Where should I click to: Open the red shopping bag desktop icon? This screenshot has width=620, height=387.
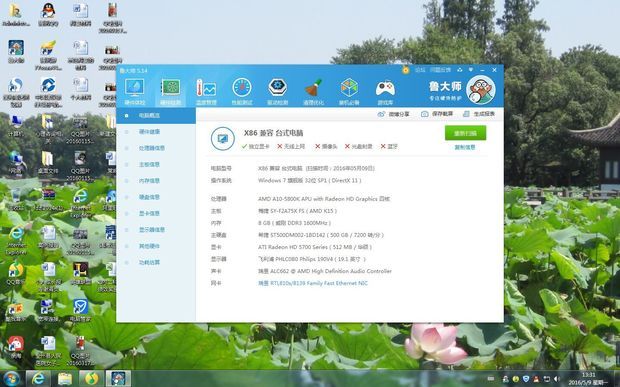coord(16,347)
